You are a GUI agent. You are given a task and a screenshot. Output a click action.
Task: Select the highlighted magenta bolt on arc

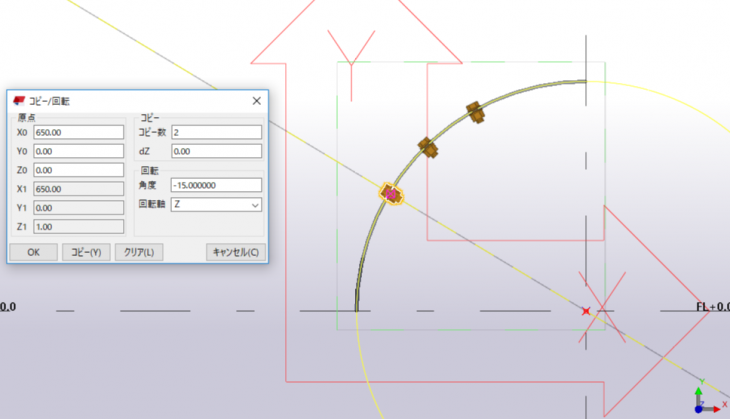pyautogui.click(x=392, y=193)
